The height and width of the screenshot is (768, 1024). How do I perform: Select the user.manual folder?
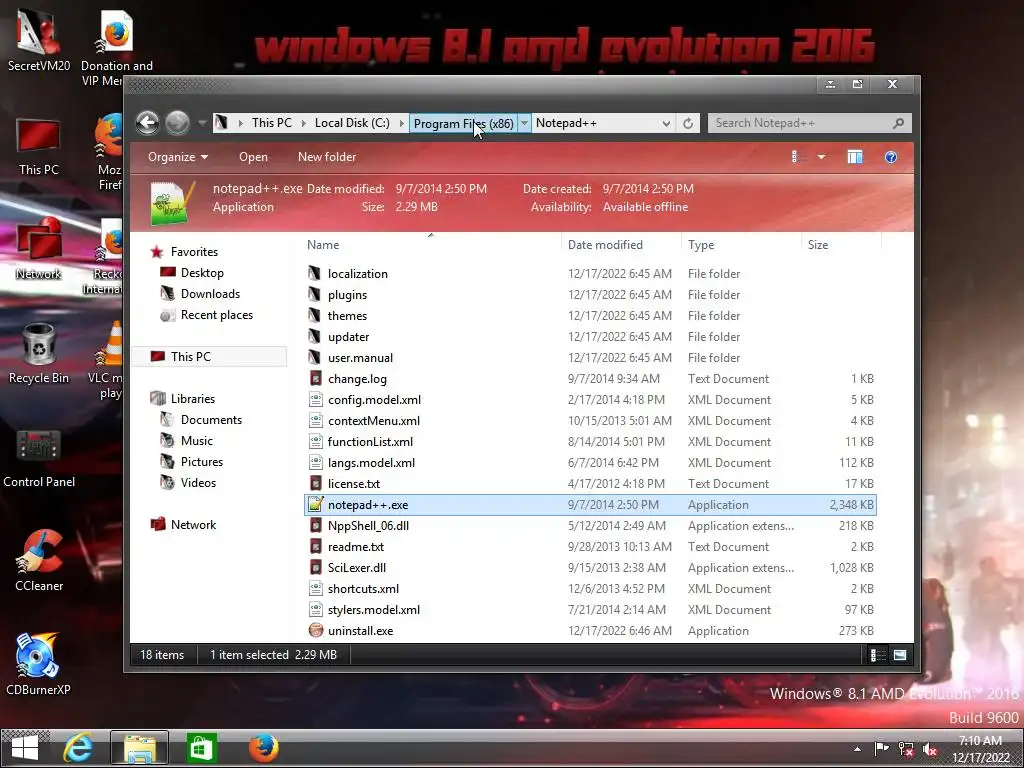(x=360, y=358)
